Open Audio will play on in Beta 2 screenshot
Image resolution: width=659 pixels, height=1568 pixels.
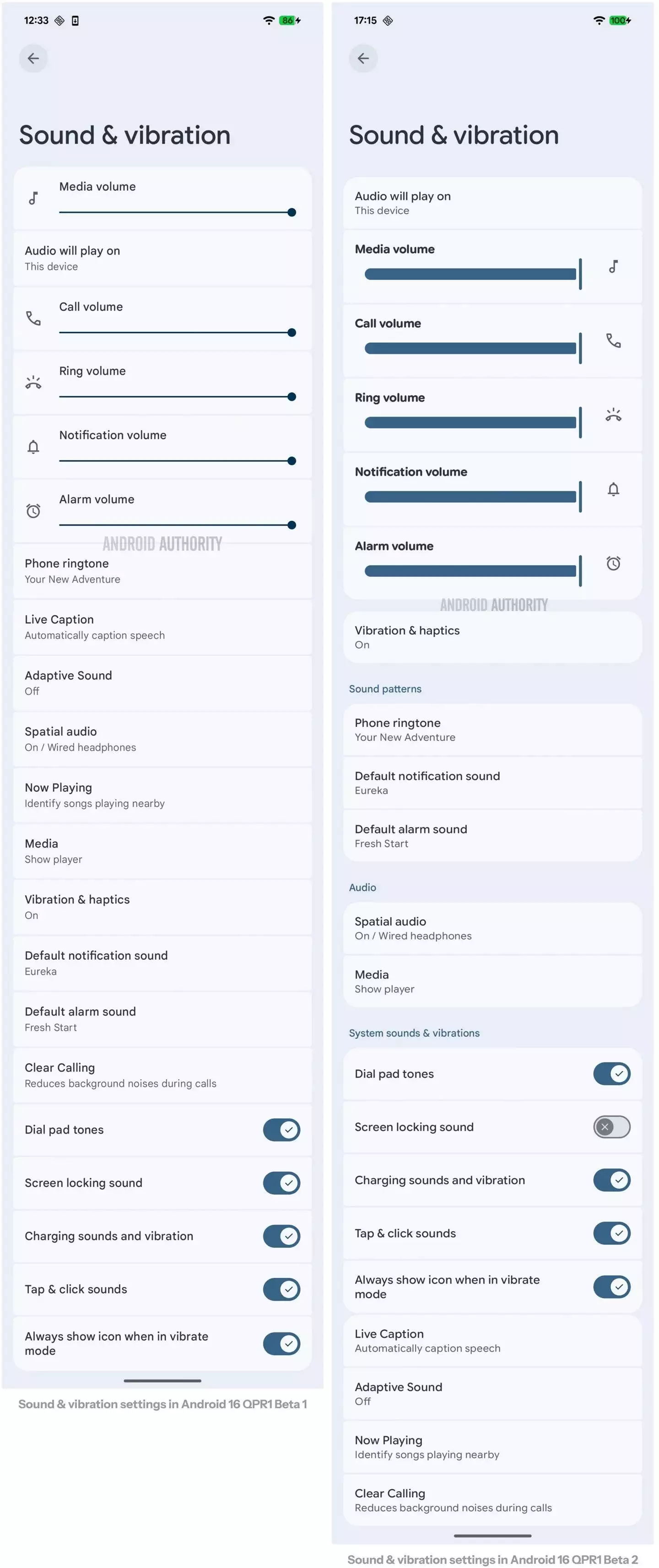pyautogui.click(x=492, y=203)
